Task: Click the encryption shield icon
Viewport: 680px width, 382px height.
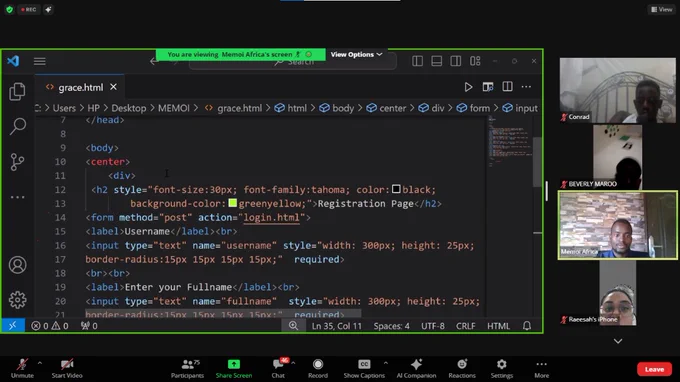Action: [10, 9]
